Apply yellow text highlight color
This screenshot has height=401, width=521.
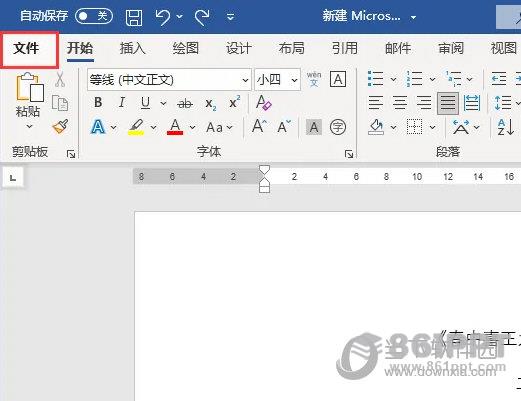click(x=136, y=127)
